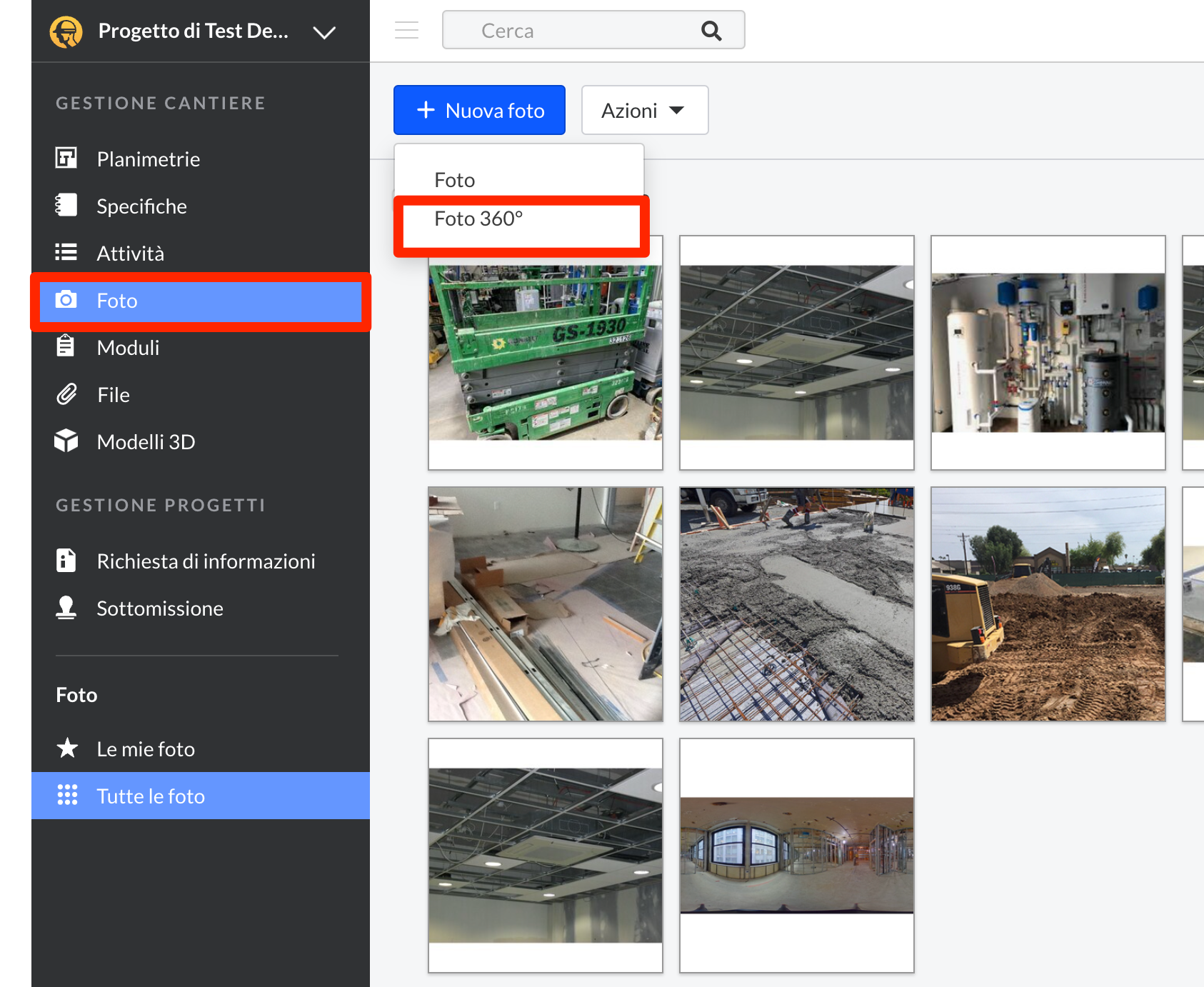The width and height of the screenshot is (1204, 987).
Task: Open the yellow bulldozer dirt photo
Action: pyautogui.click(x=1048, y=604)
